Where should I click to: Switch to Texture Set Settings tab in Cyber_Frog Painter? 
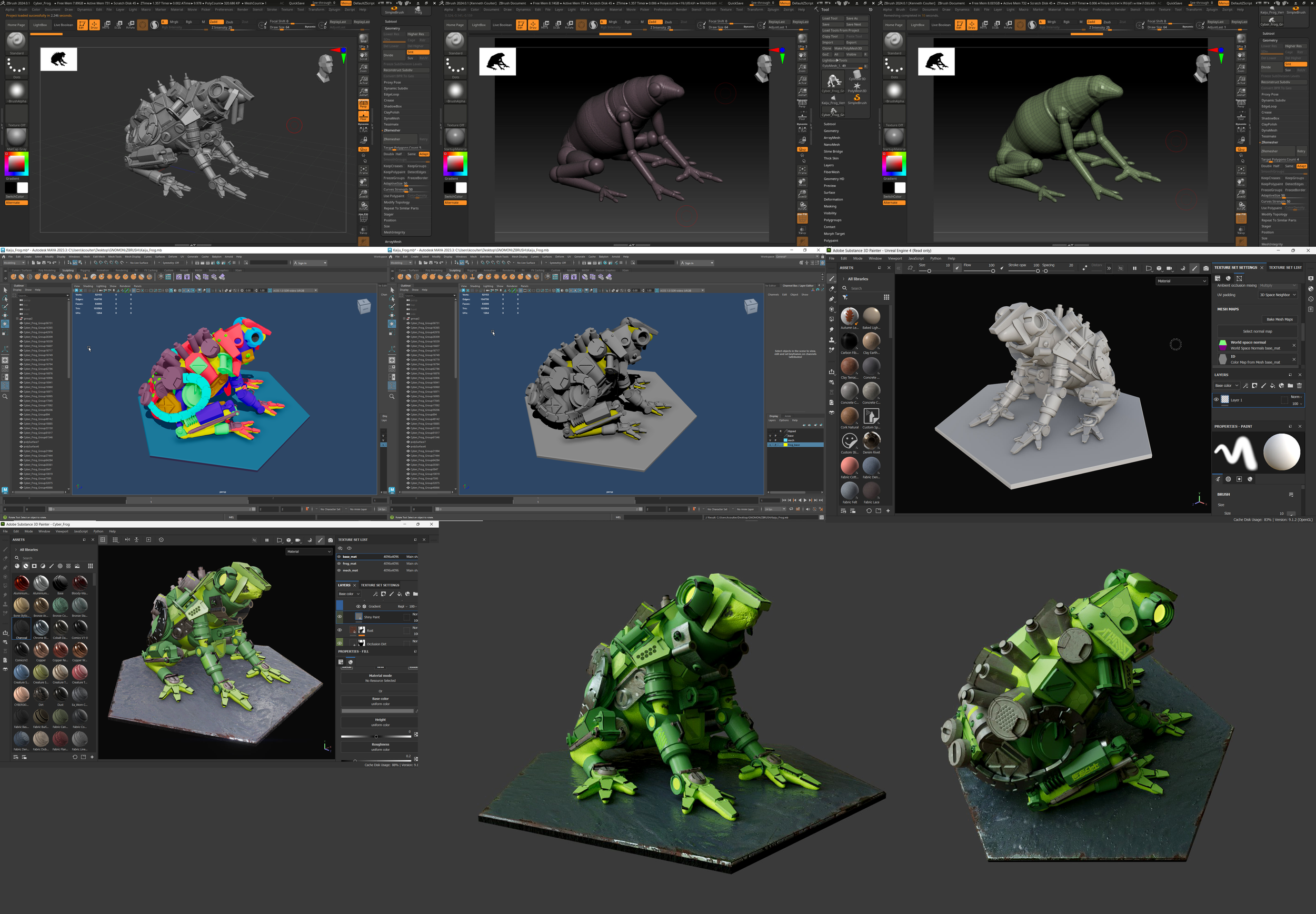click(x=380, y=585)
